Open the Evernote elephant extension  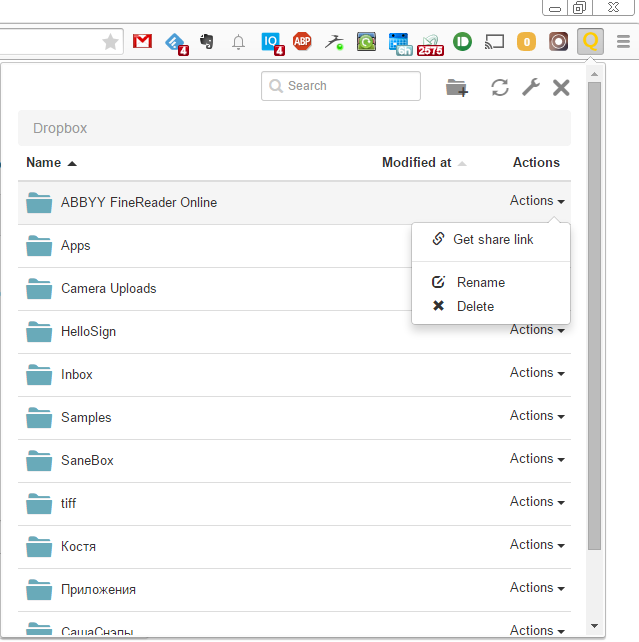[x=207, y=41]
